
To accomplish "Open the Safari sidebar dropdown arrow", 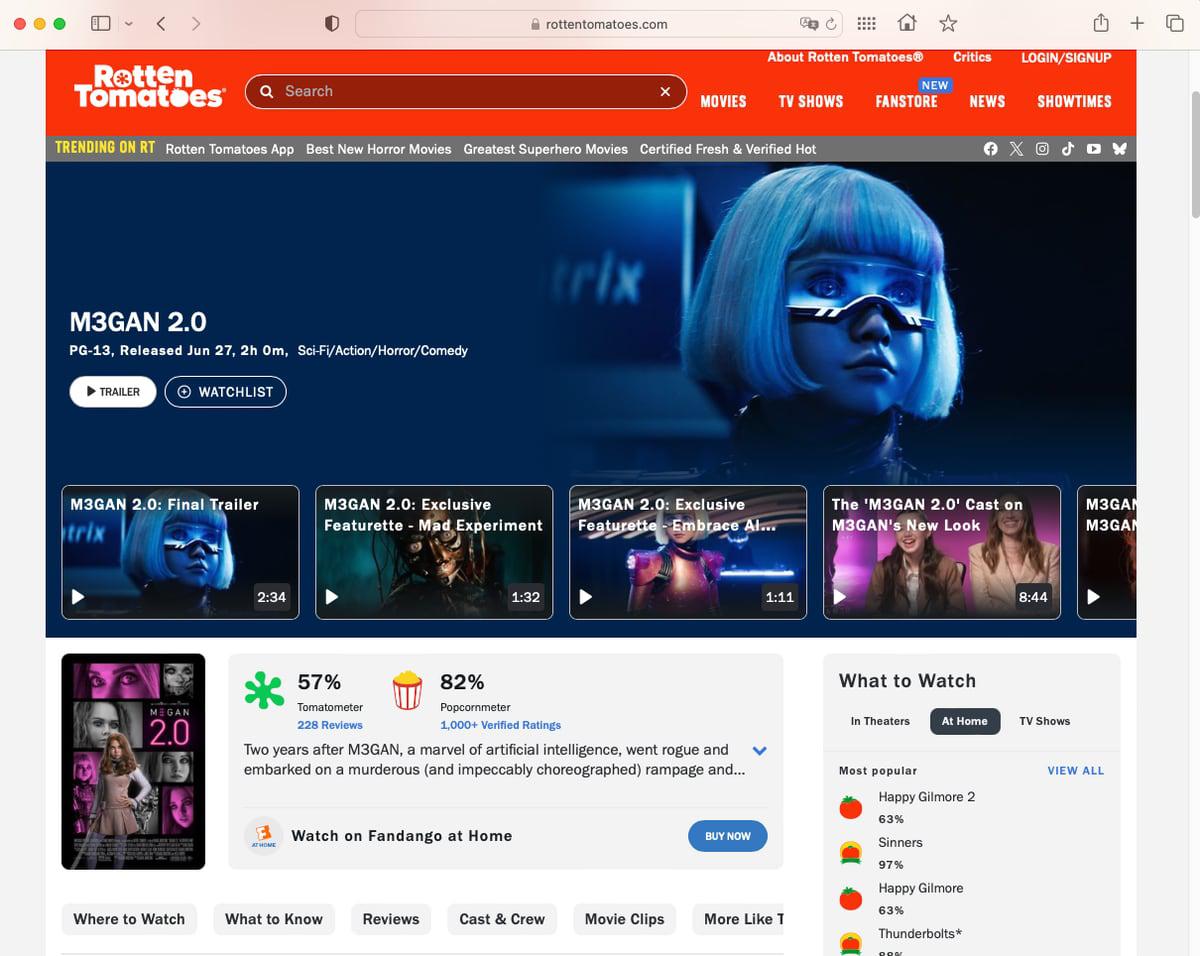I will 128,23.
